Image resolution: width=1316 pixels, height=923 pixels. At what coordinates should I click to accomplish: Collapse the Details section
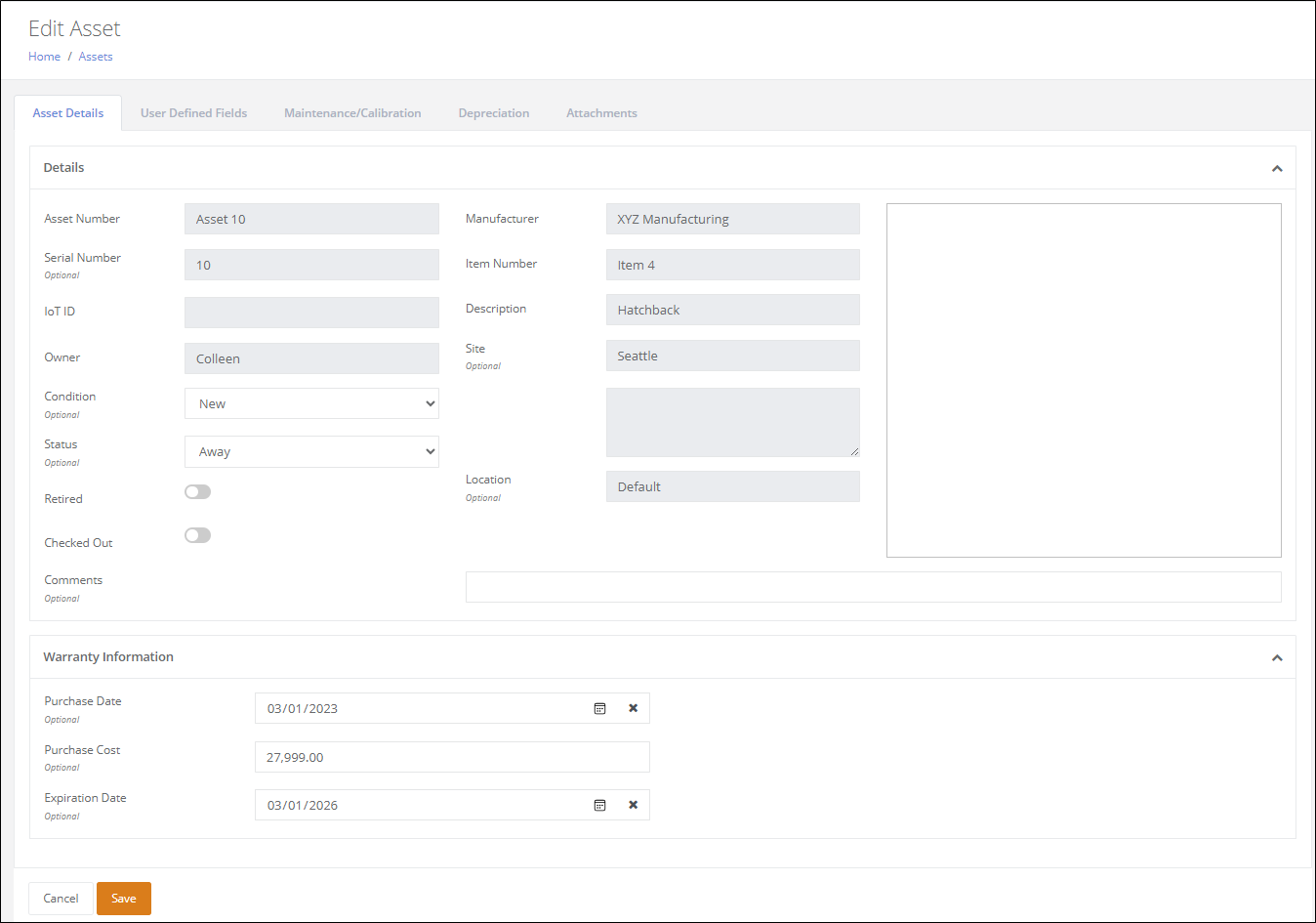(x=1277, y=168)
